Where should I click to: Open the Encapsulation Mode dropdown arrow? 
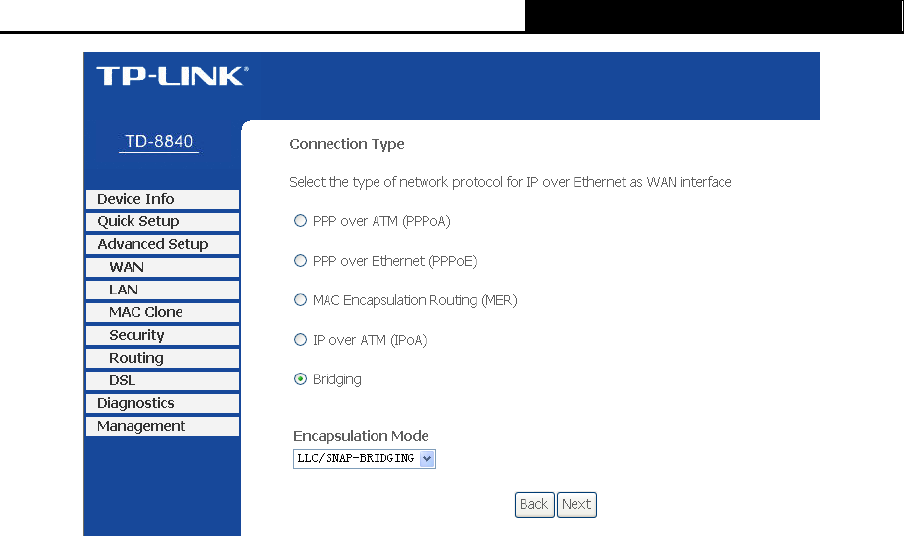(x=427, y=459)
